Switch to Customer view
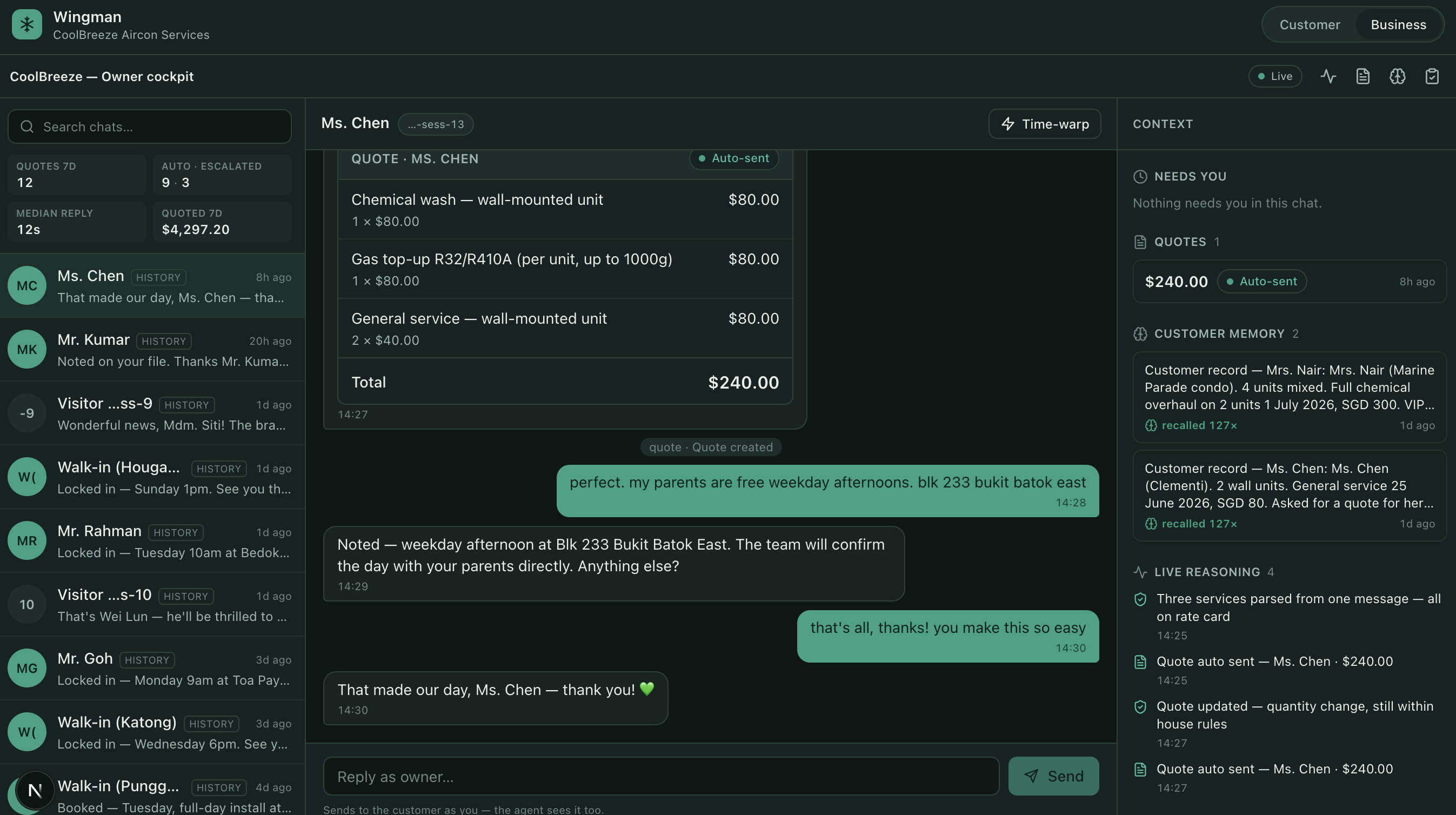Image resolution: width=1456 pixels, height=815 pixels. pos(1310,24)
